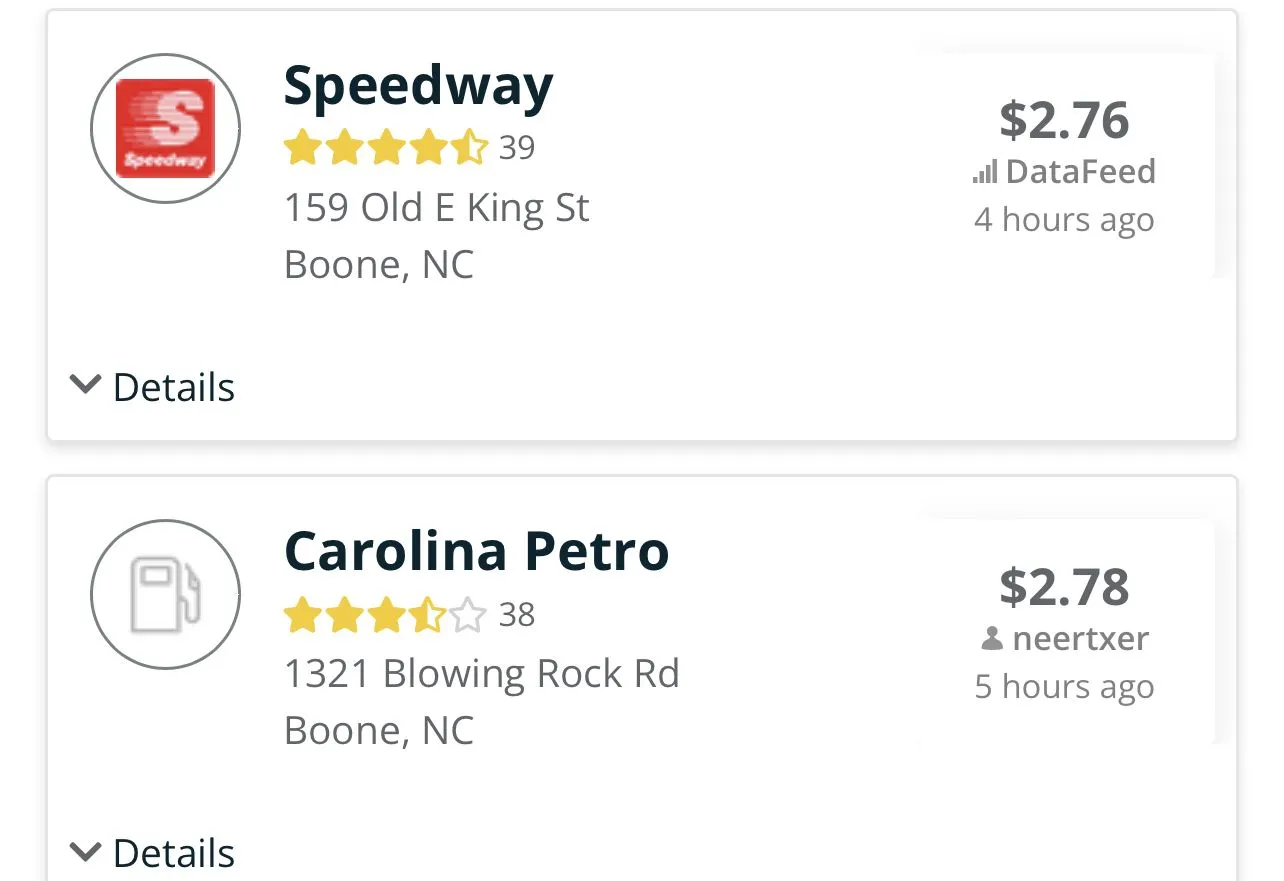Image resolution: width=1284 pixels, height=881 pixels.
Task: Click the DataFeed price source label
Action: 1080,172
